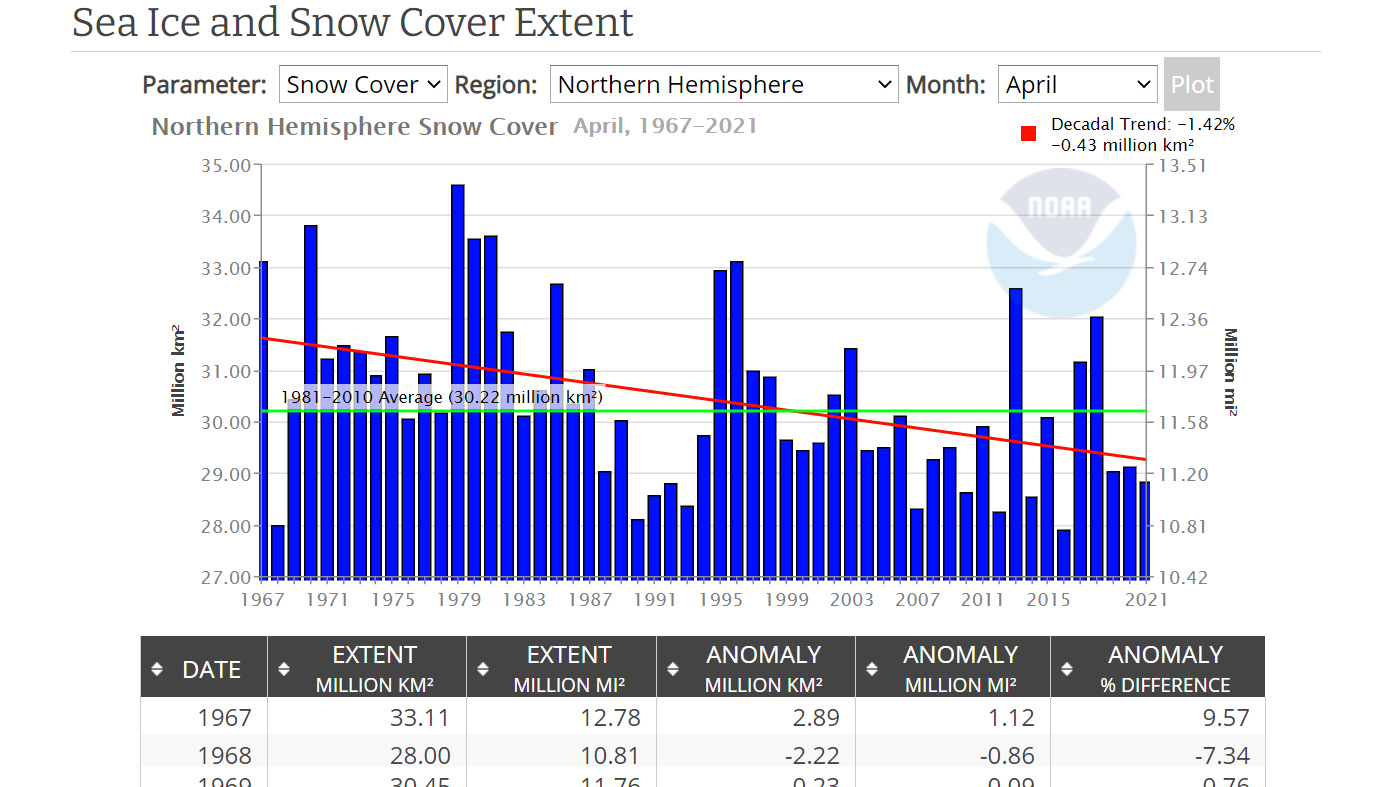Image resolution: width=1400 pixels, height=787 pixels.
Task: Click sort arrows on Extent Million MI² column
Action: tap(483, 669)
